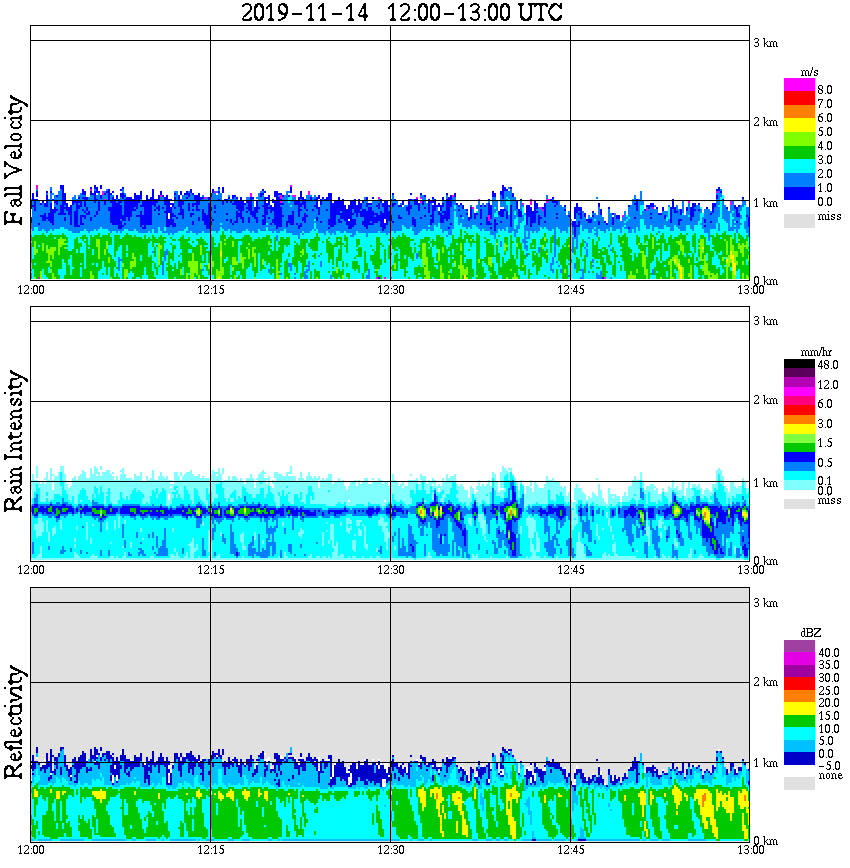Click the 12:15 time label under Reflectivity
The image size is (850, 868).
tap(211, 850)
